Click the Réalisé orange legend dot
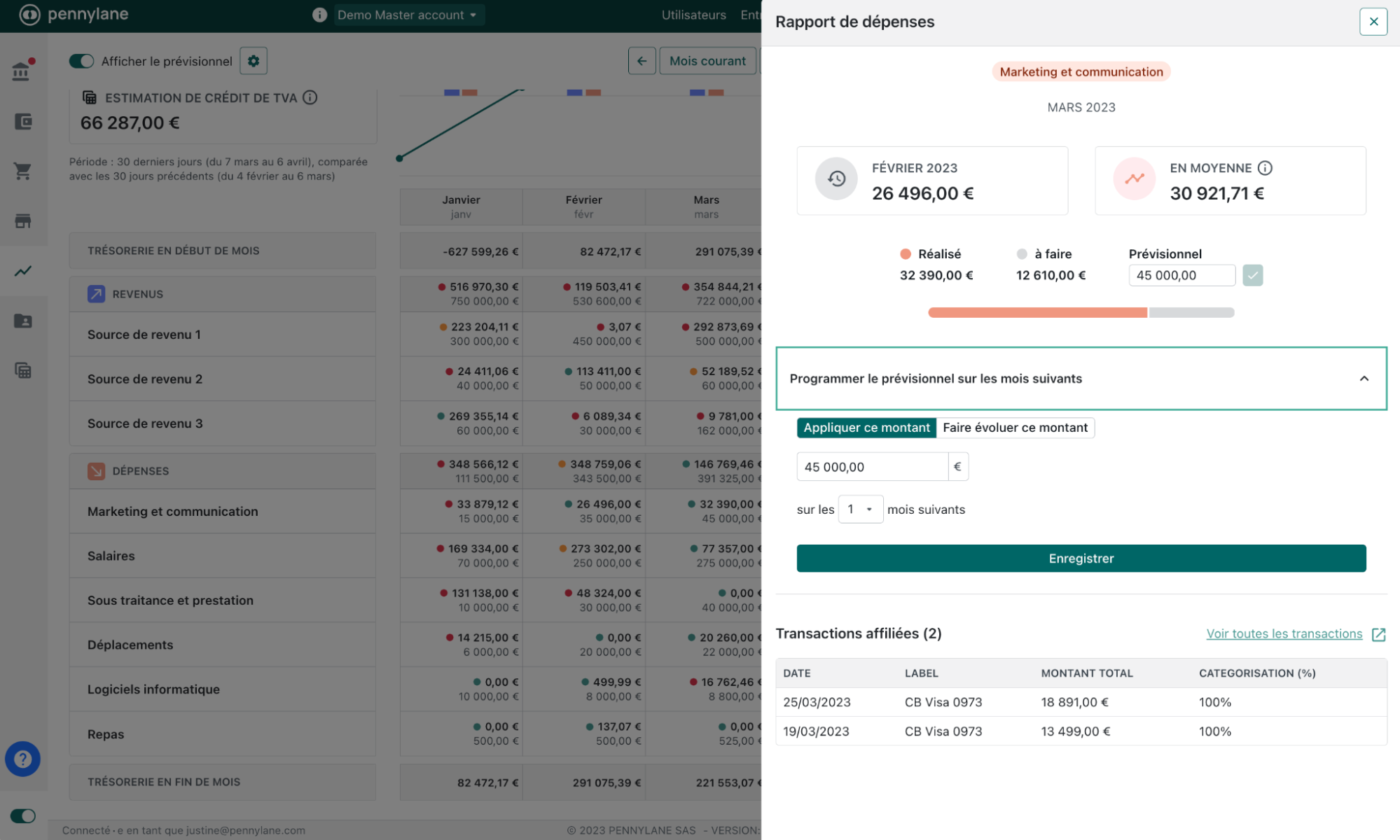The image size is (1400, 840). (x=905, y=254)
